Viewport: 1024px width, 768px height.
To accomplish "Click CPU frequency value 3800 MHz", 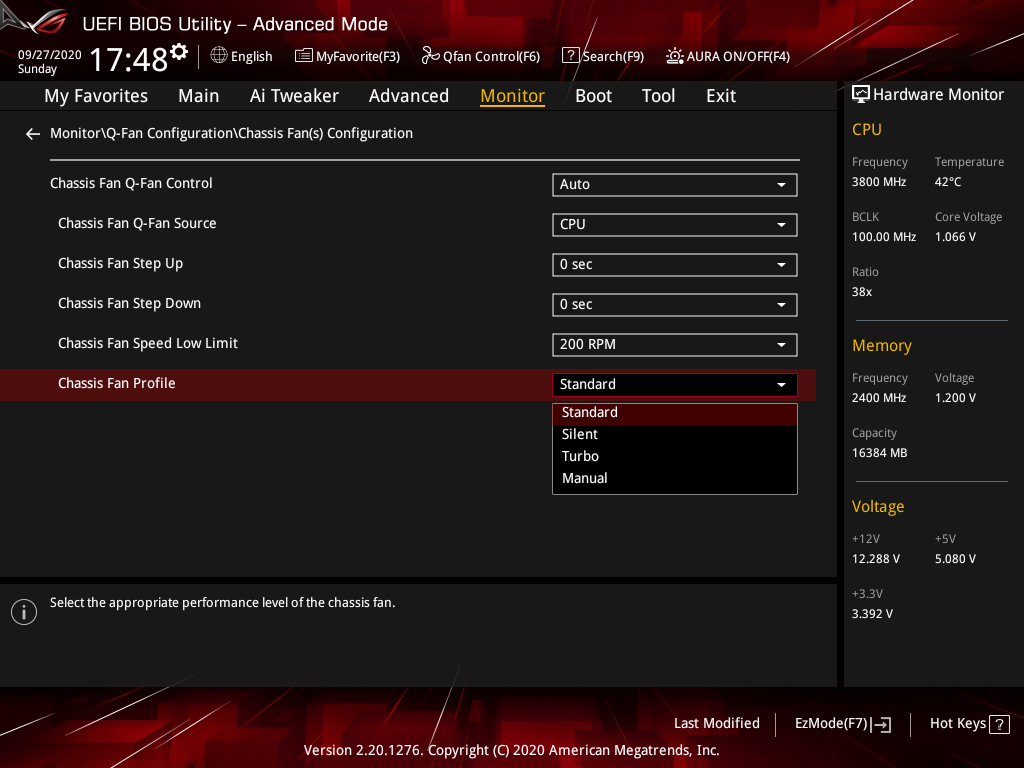I will (879, 182).
